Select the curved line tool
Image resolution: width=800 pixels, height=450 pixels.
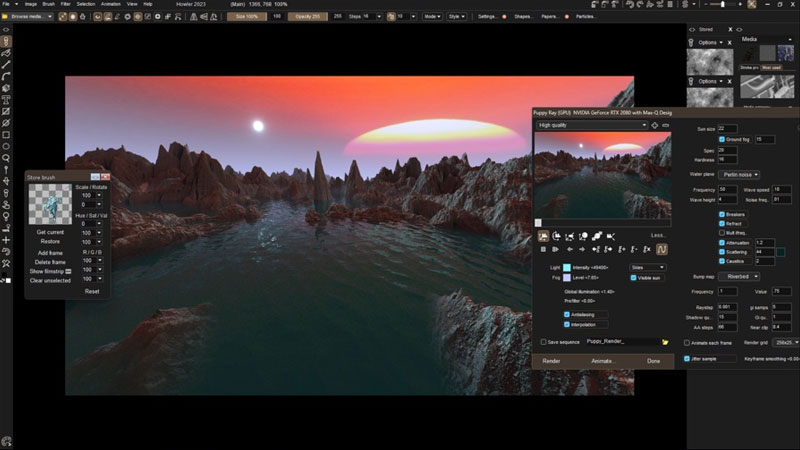pos(7,76)
